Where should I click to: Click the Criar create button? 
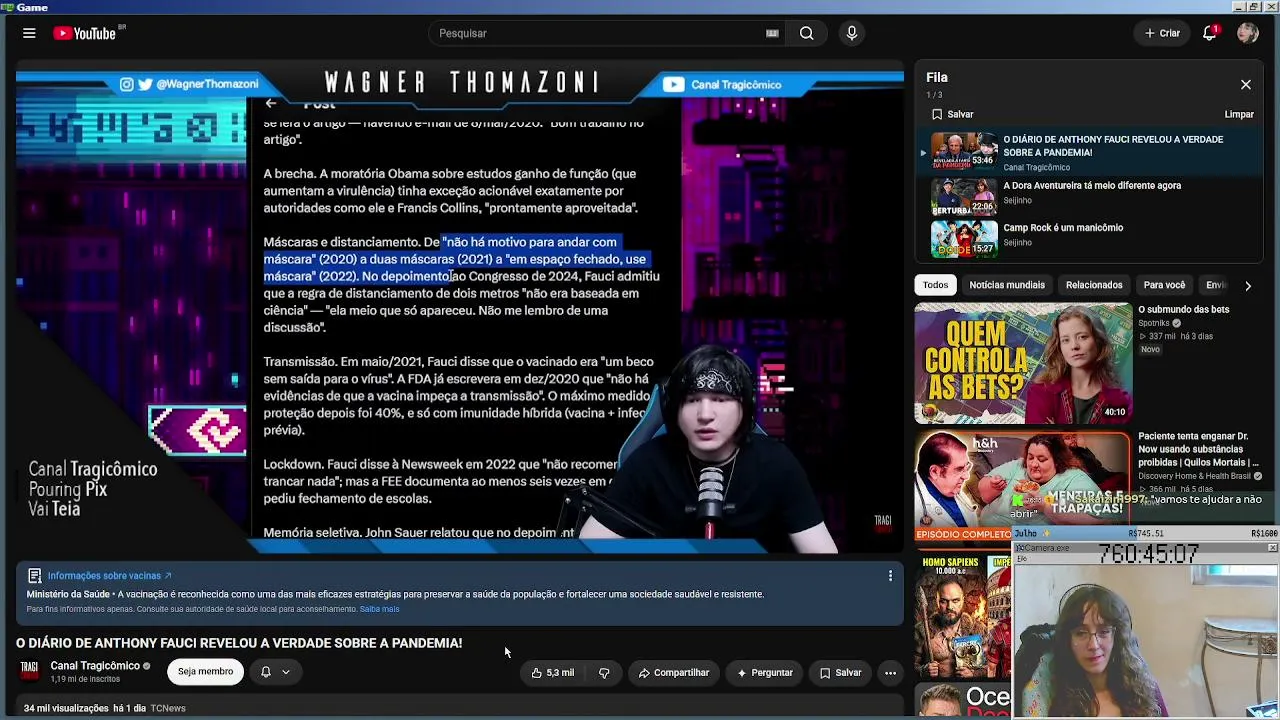click(1163, 33)
